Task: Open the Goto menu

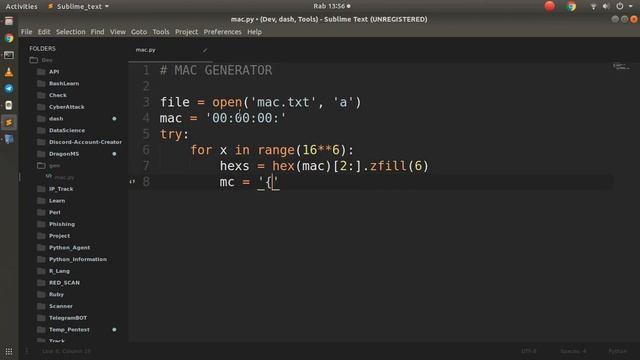Action: click(139, 32)
